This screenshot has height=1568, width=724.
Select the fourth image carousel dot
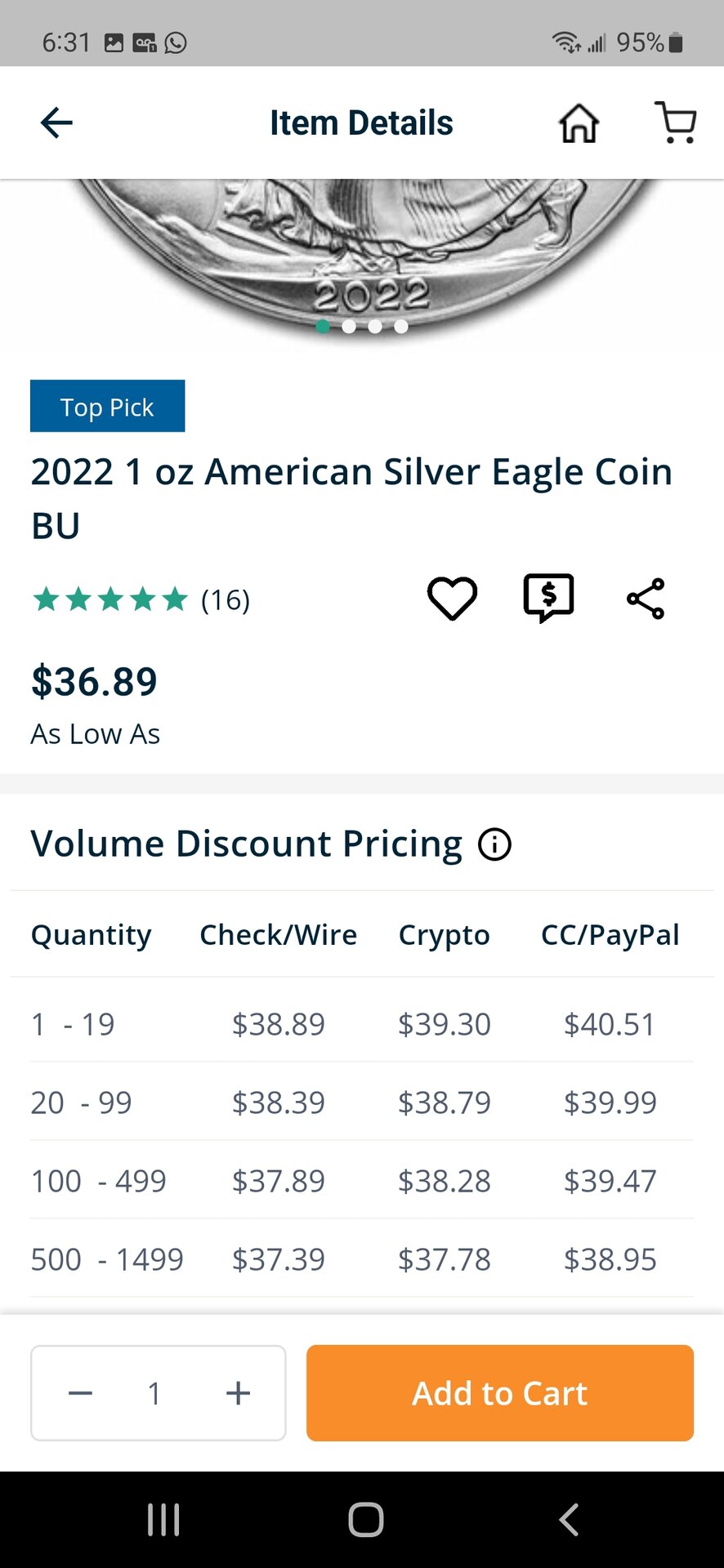pos(401,327)
